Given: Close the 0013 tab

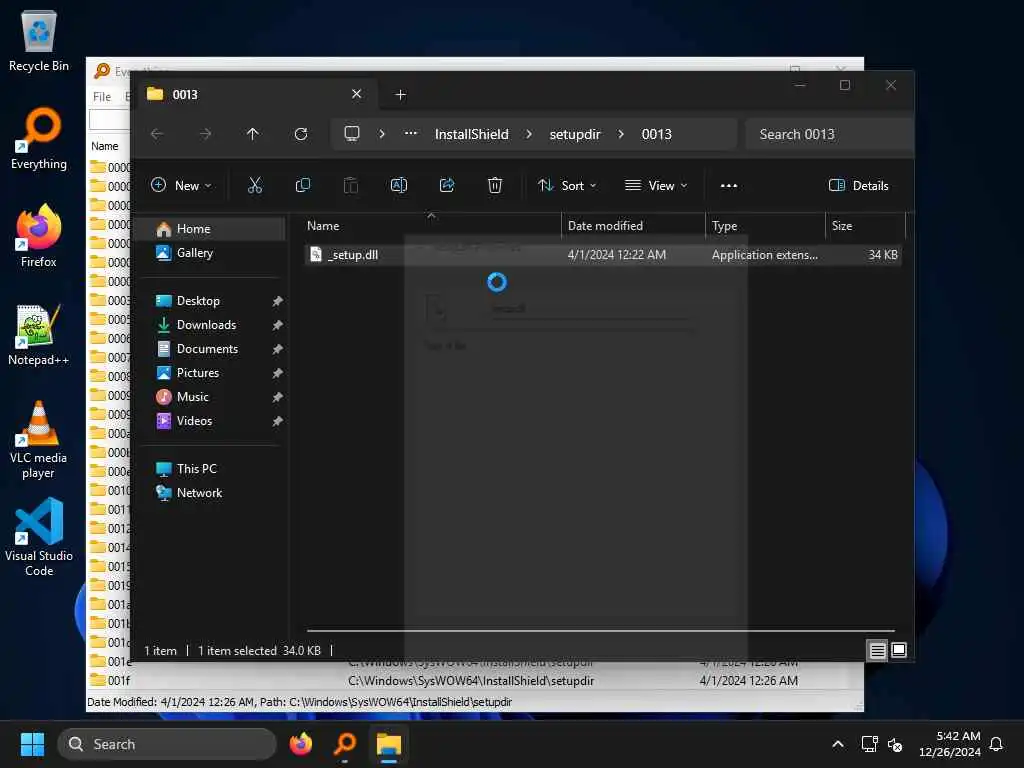Looking at the screenshot, I should [357, 94].
